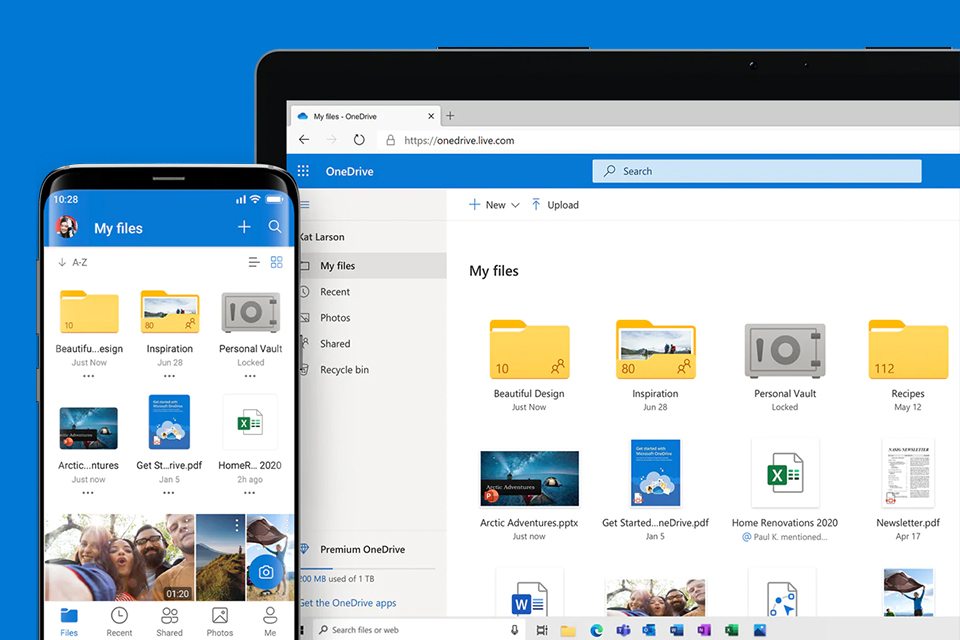This screenshot has width=960, height=640.
Task: Switch phone to list view
Action: tap(254, 262)
